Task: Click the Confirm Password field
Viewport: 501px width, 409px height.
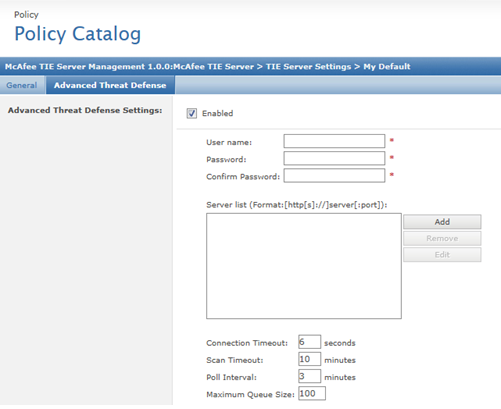Action: (x=334, y=176)
